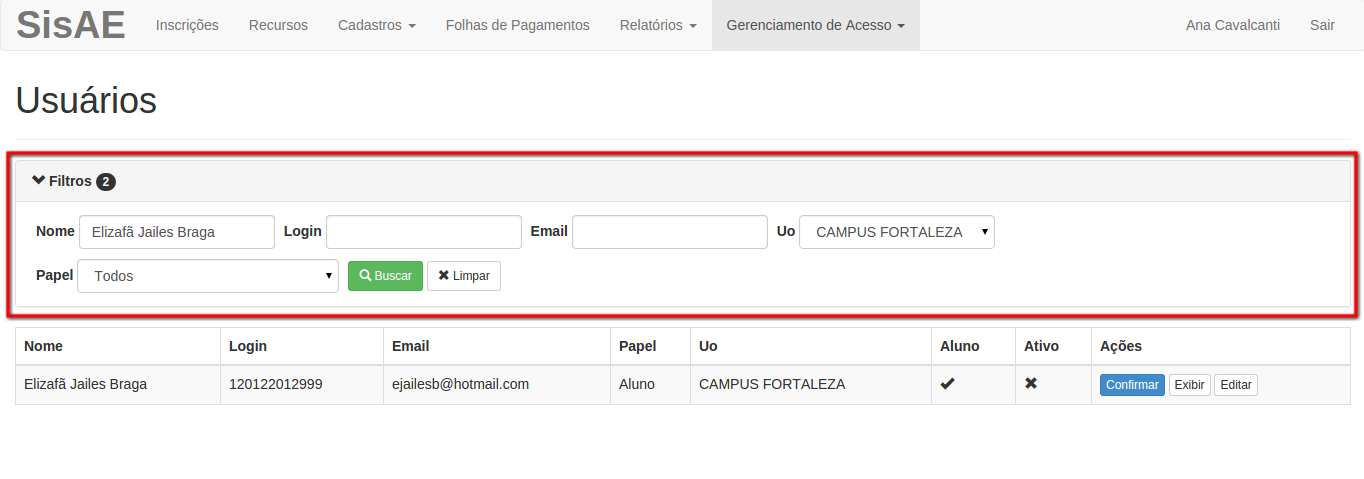Open Gerenciamento de Acesso menu
The width and height of the screenshot is (1364, 479).
click(816, 25)
